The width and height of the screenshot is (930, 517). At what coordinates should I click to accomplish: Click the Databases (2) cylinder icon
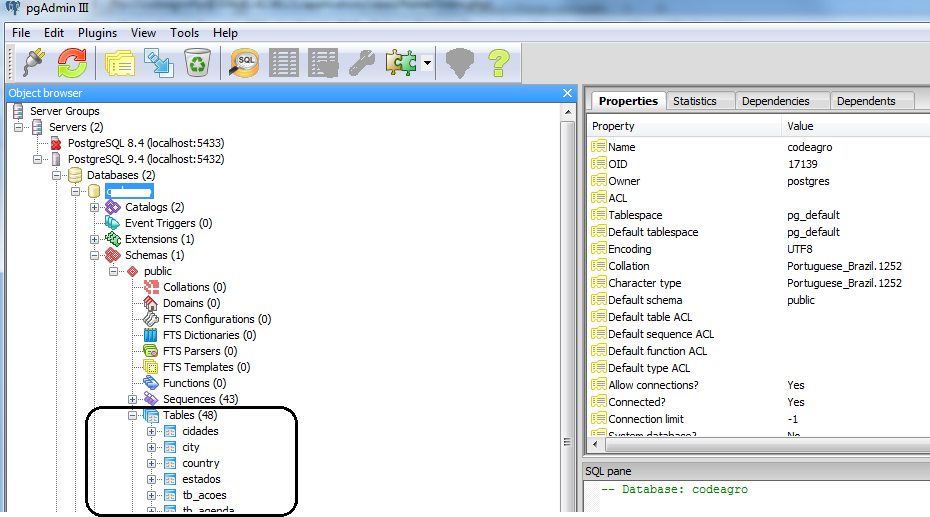click(x=75, y=175)
